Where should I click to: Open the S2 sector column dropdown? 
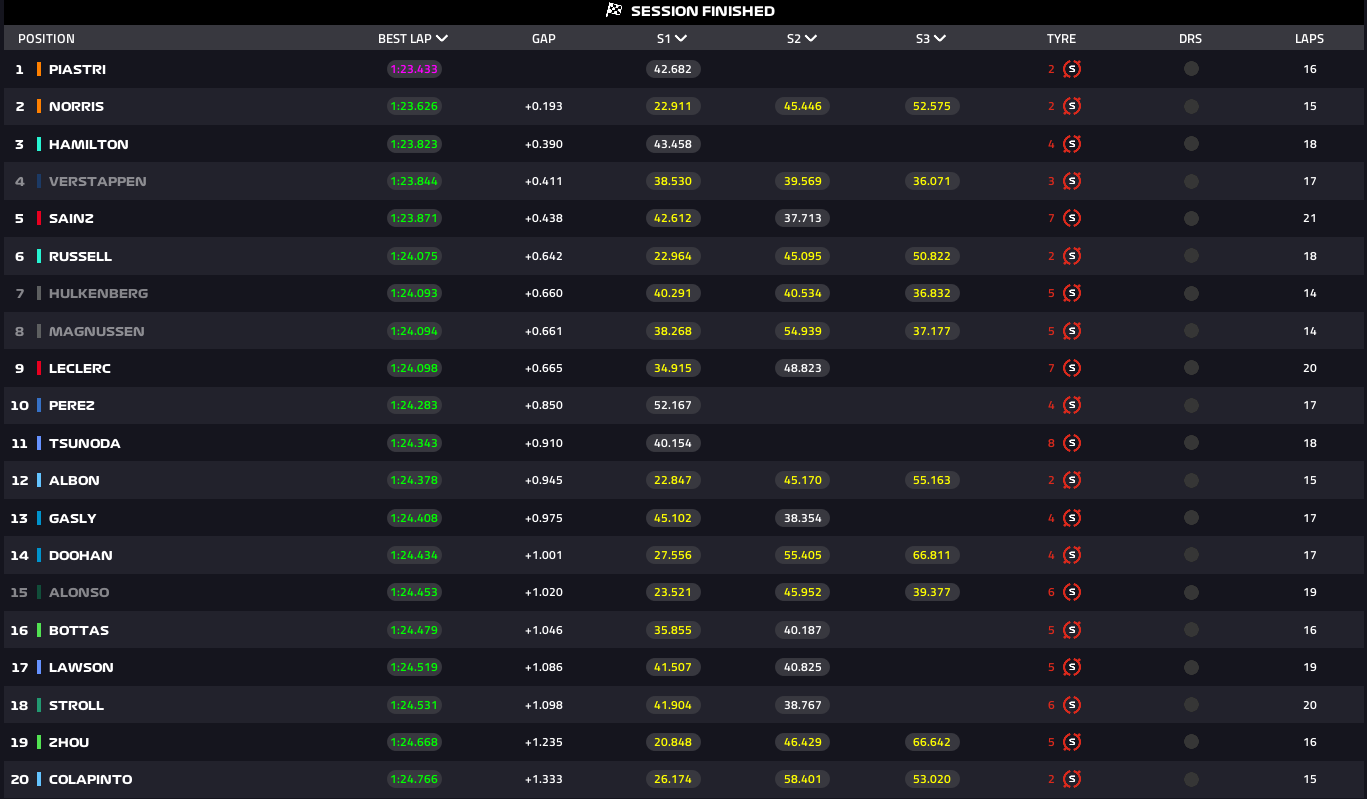(811, 39)
